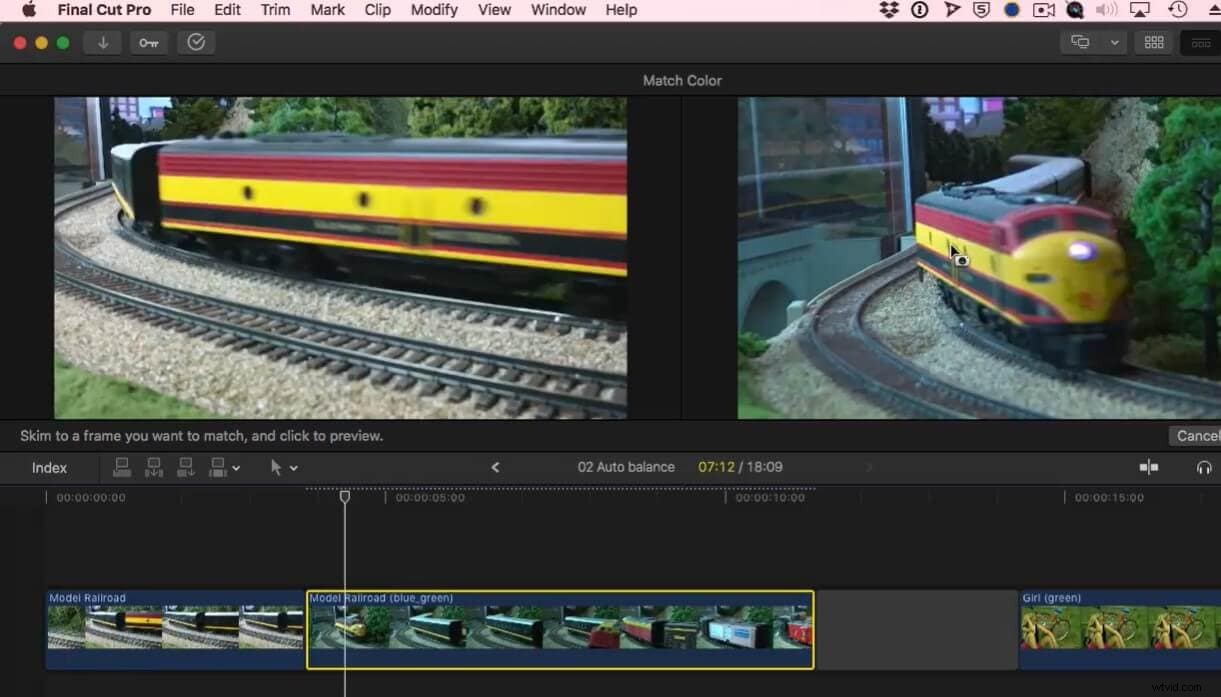Select the Connect clip edit icon
This screenshot has height=697, width=1221.
[x=122, y=467]
